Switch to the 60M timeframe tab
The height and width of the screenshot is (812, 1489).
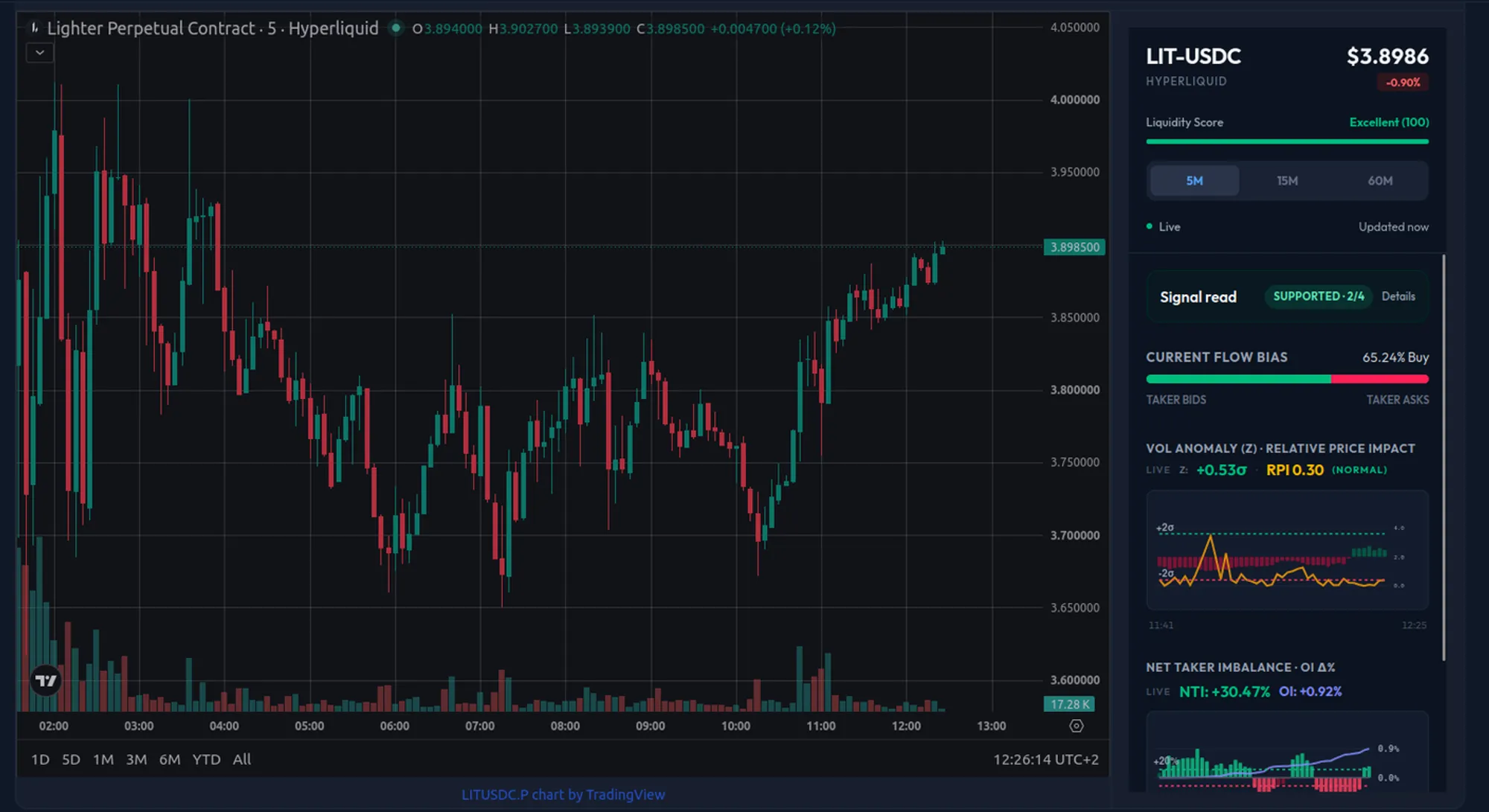point(1380,181)
